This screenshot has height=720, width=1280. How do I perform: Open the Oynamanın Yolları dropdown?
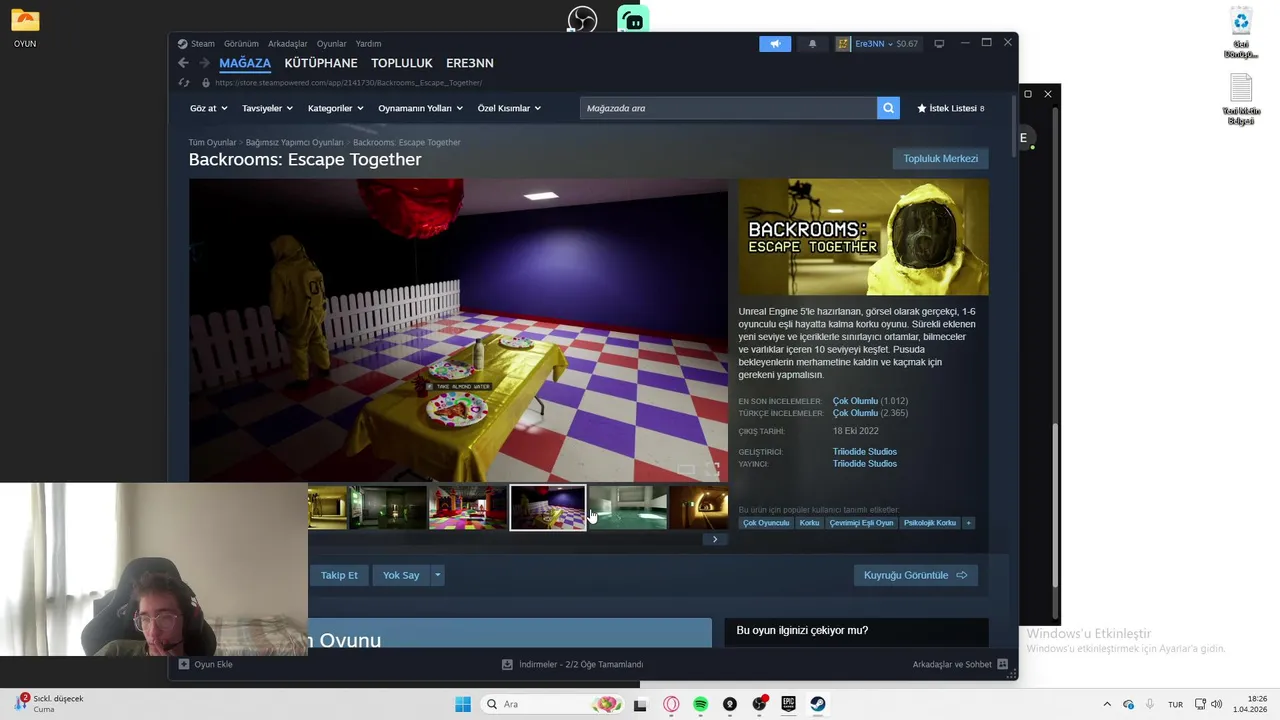click(x=420, y=108)
